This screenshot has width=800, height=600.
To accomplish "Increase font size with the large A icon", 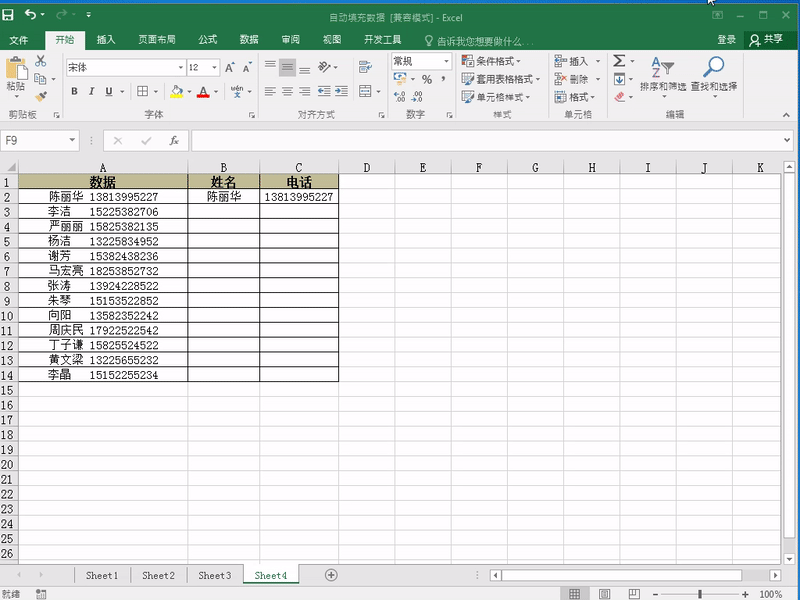I will point(230,67).
